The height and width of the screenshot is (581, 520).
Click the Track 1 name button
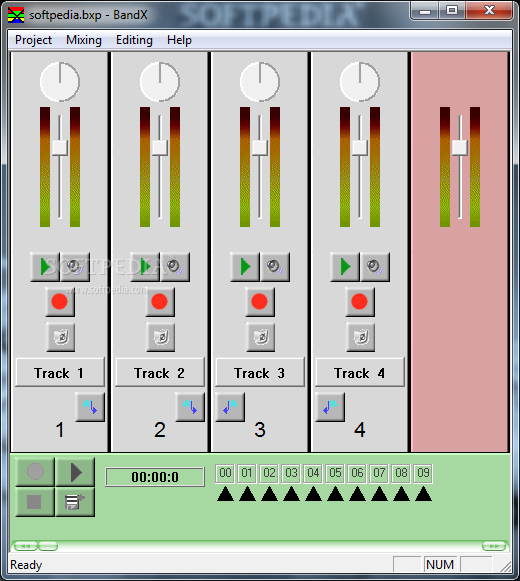point(60,372)
